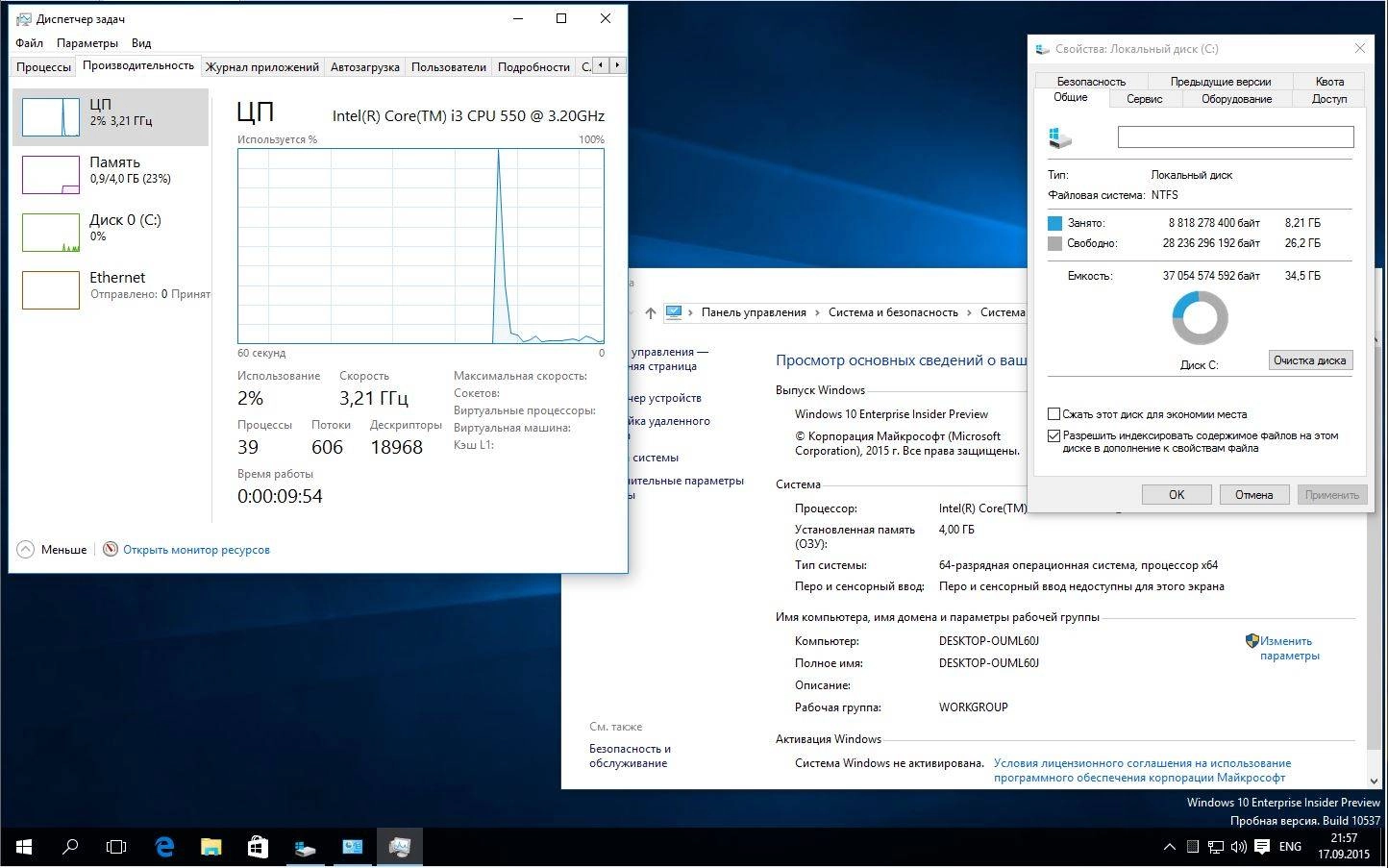Screen dimensions: 1388x868
Task: Open the Безопасность tab in disk properties
Action: pyautogui.click(x=1091, y=82)
